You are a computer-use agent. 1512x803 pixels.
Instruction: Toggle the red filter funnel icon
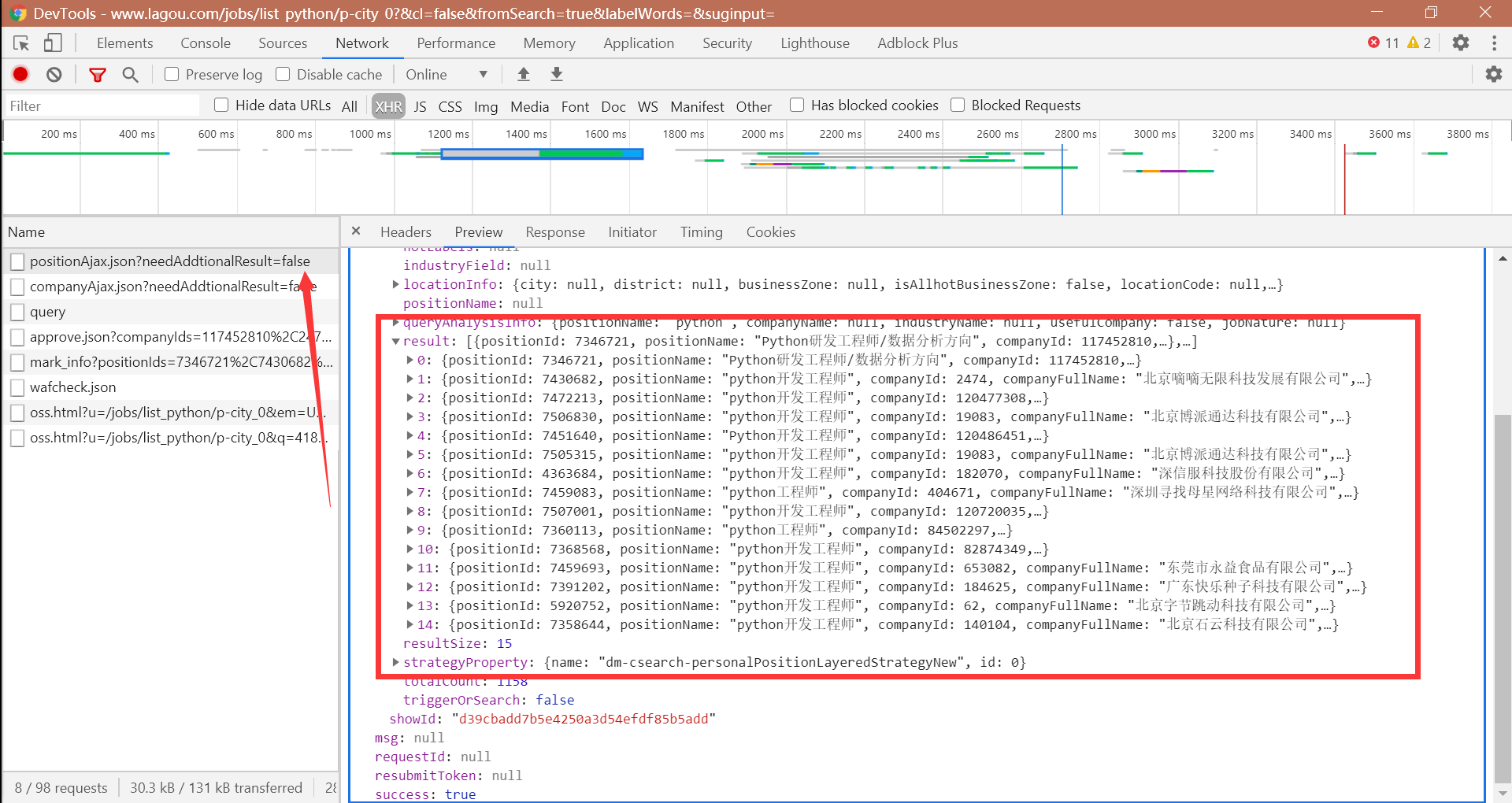coord(98,75)
